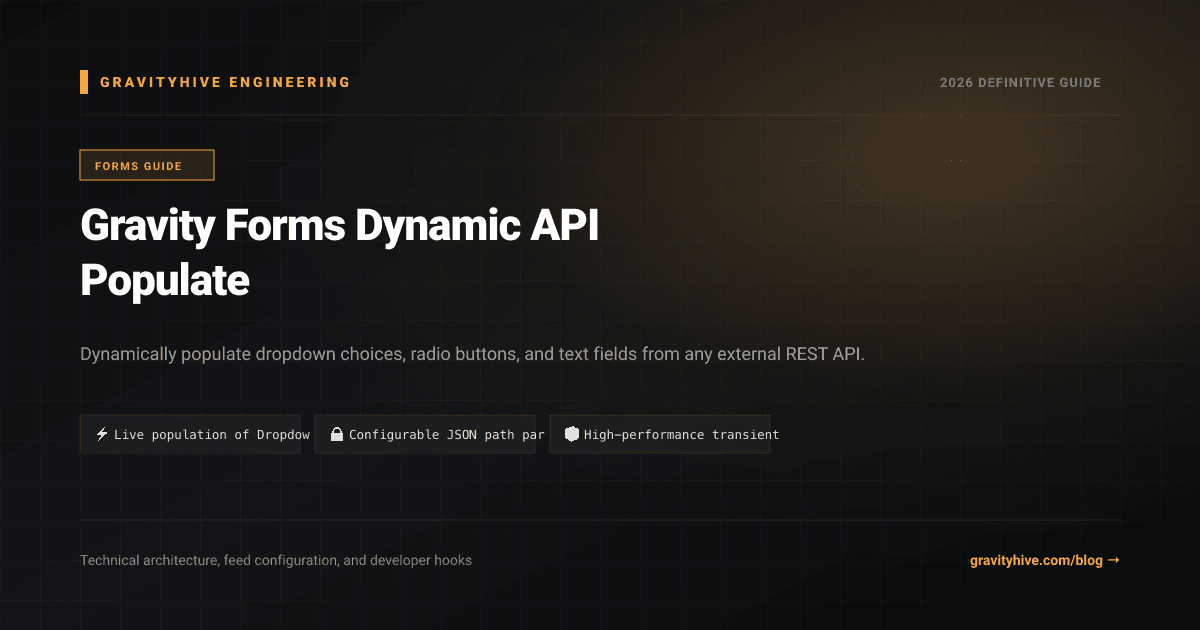
Task: Click the lightning bolt icon in the Live population chip
Action: (x=101, y=434)
